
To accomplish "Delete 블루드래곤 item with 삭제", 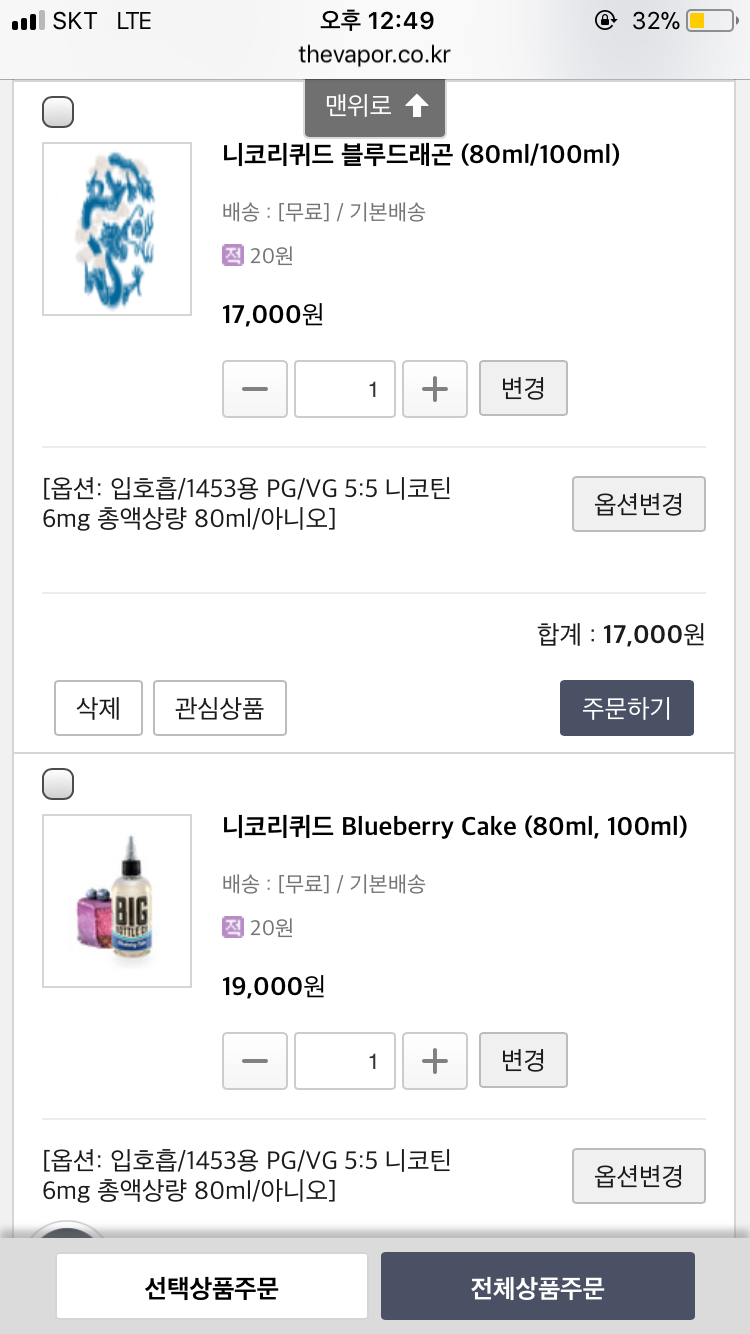I will [98, 708].
